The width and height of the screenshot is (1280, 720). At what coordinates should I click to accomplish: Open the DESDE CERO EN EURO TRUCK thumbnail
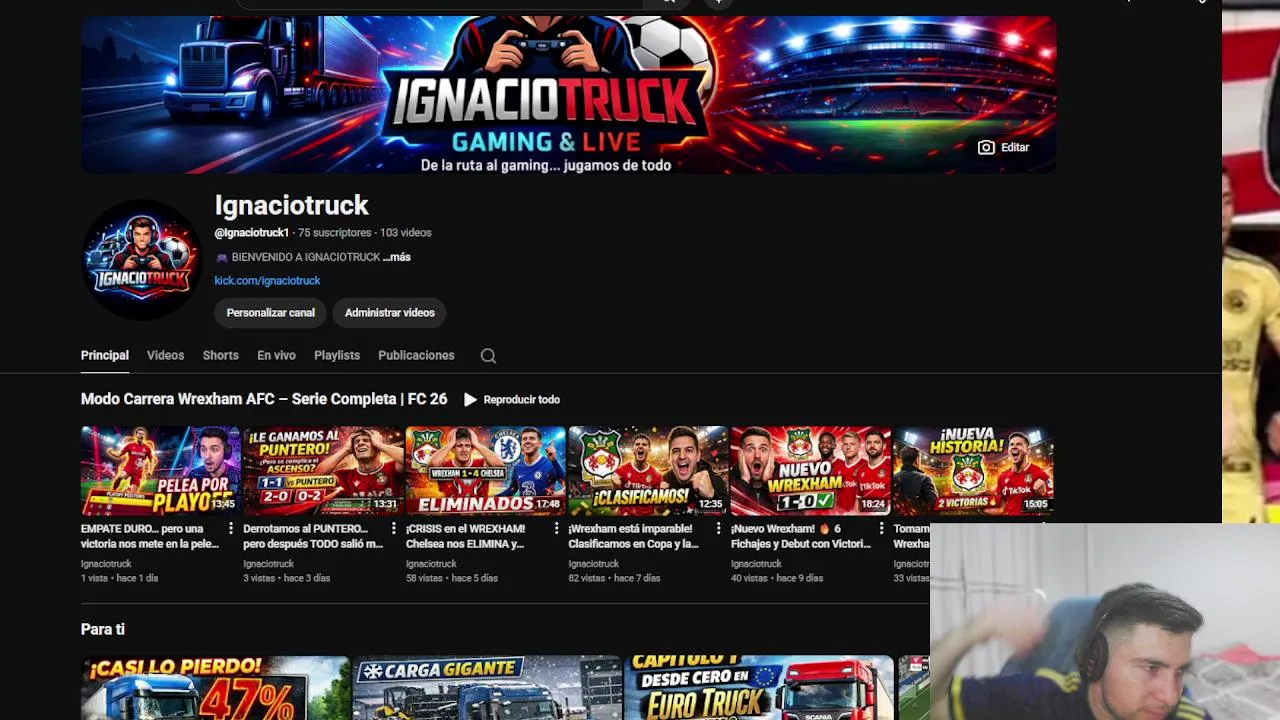(759, 688)
